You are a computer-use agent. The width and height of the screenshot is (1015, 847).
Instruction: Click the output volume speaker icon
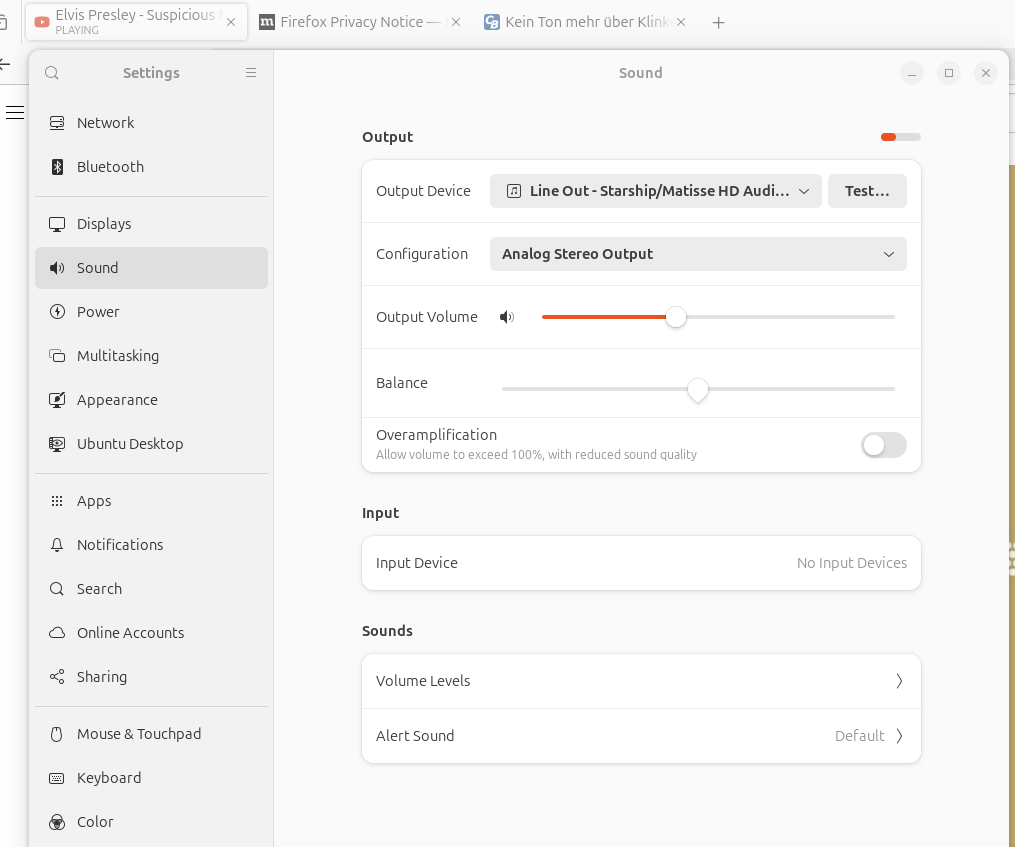pos(507,317)
